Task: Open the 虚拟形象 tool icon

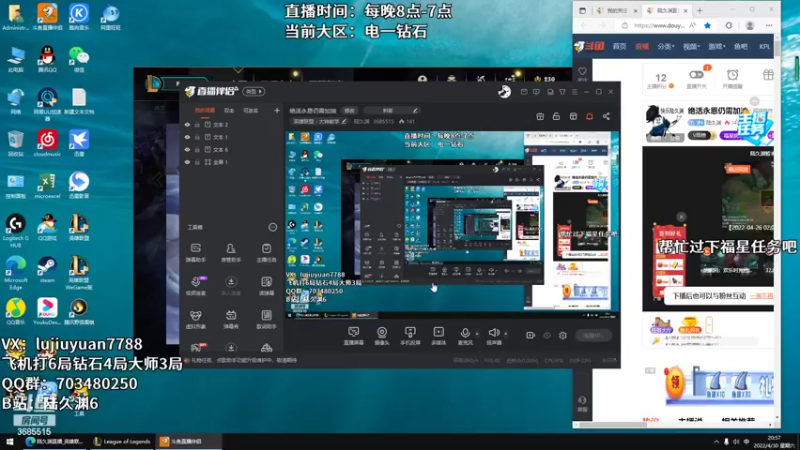Action: (195, 319)
